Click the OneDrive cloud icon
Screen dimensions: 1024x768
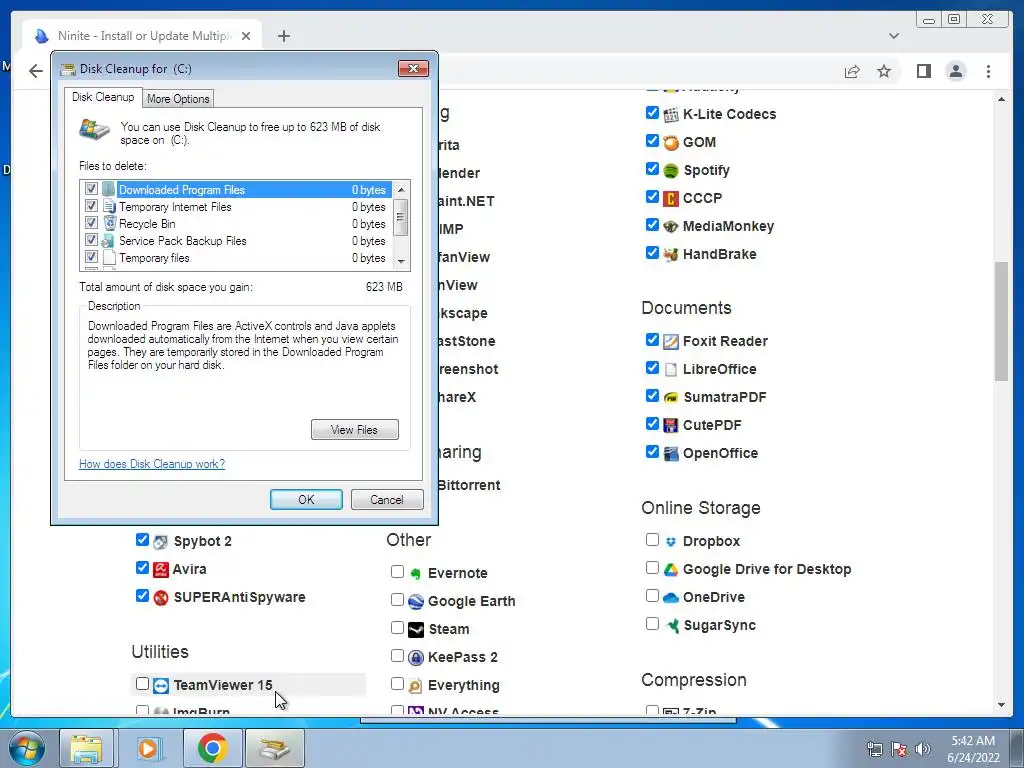[671, 598]
